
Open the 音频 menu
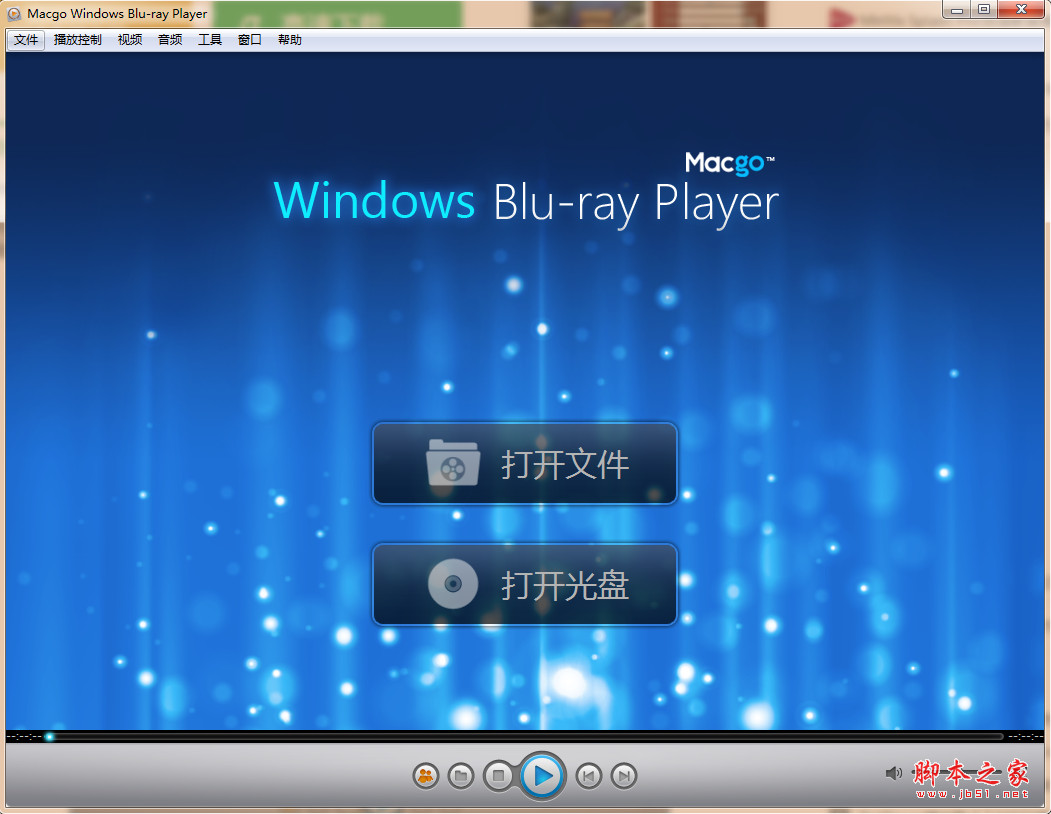click(x=169, y=40)
